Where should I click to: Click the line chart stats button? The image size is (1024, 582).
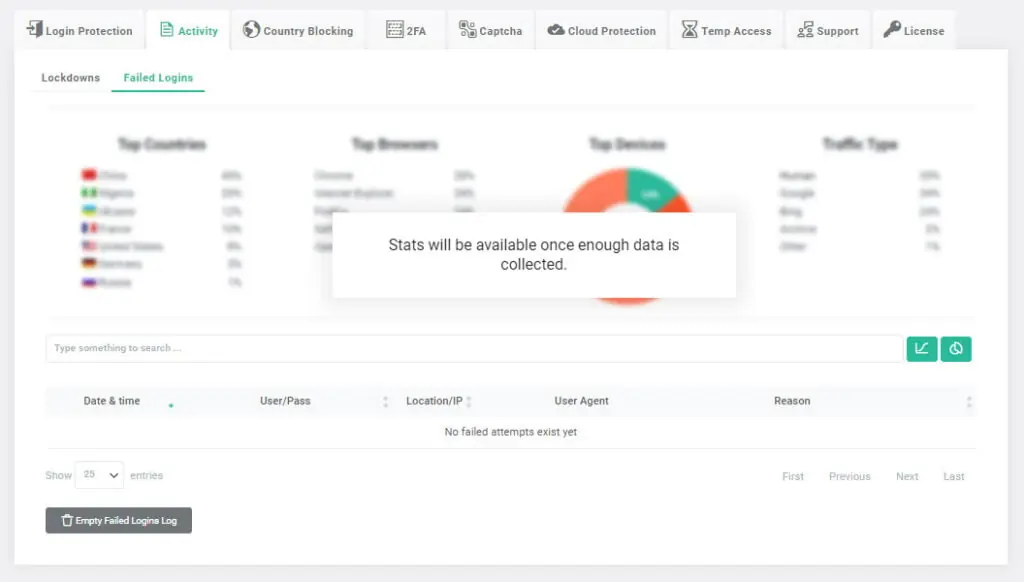921,349
